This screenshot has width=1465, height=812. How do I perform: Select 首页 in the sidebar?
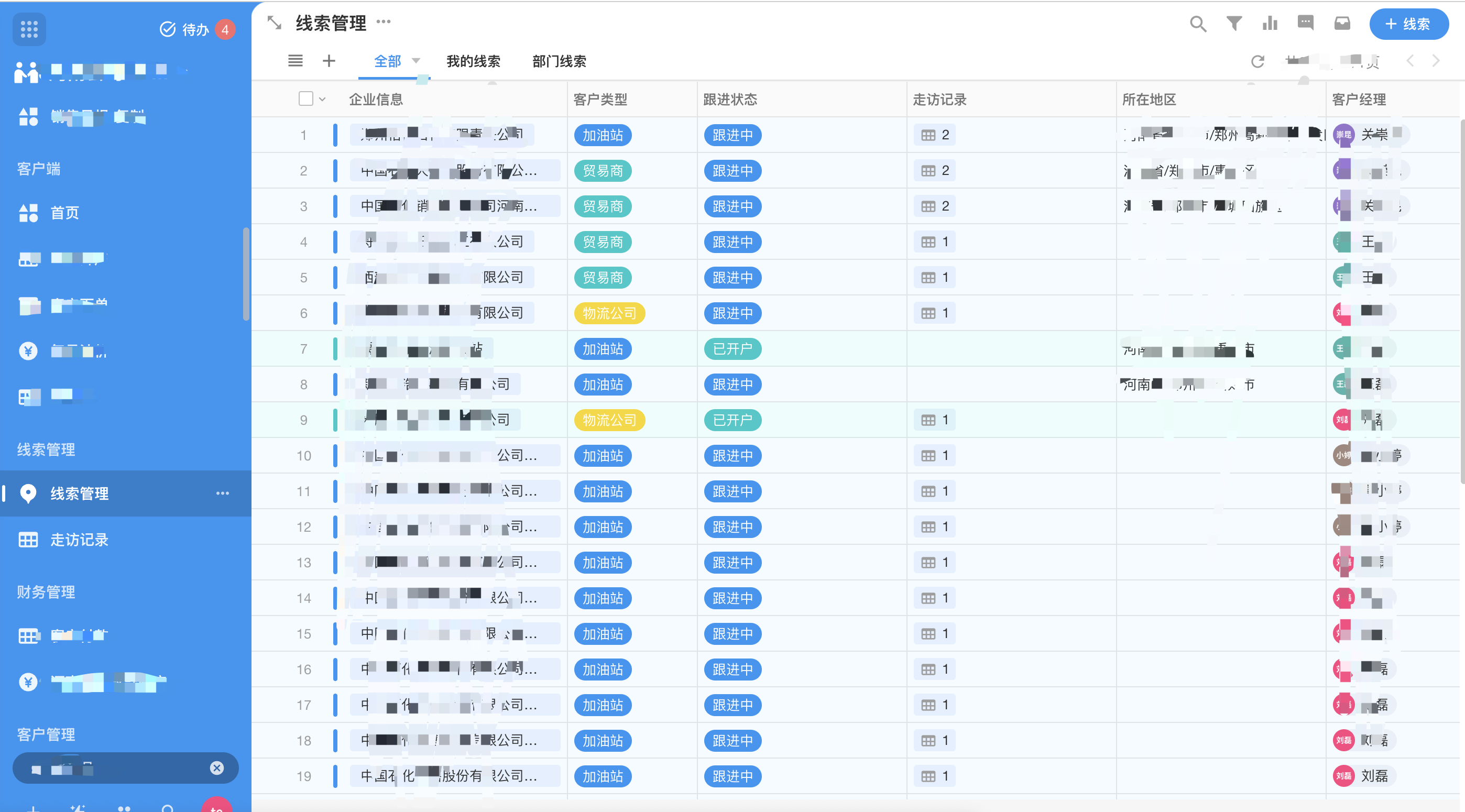(64, 213)
